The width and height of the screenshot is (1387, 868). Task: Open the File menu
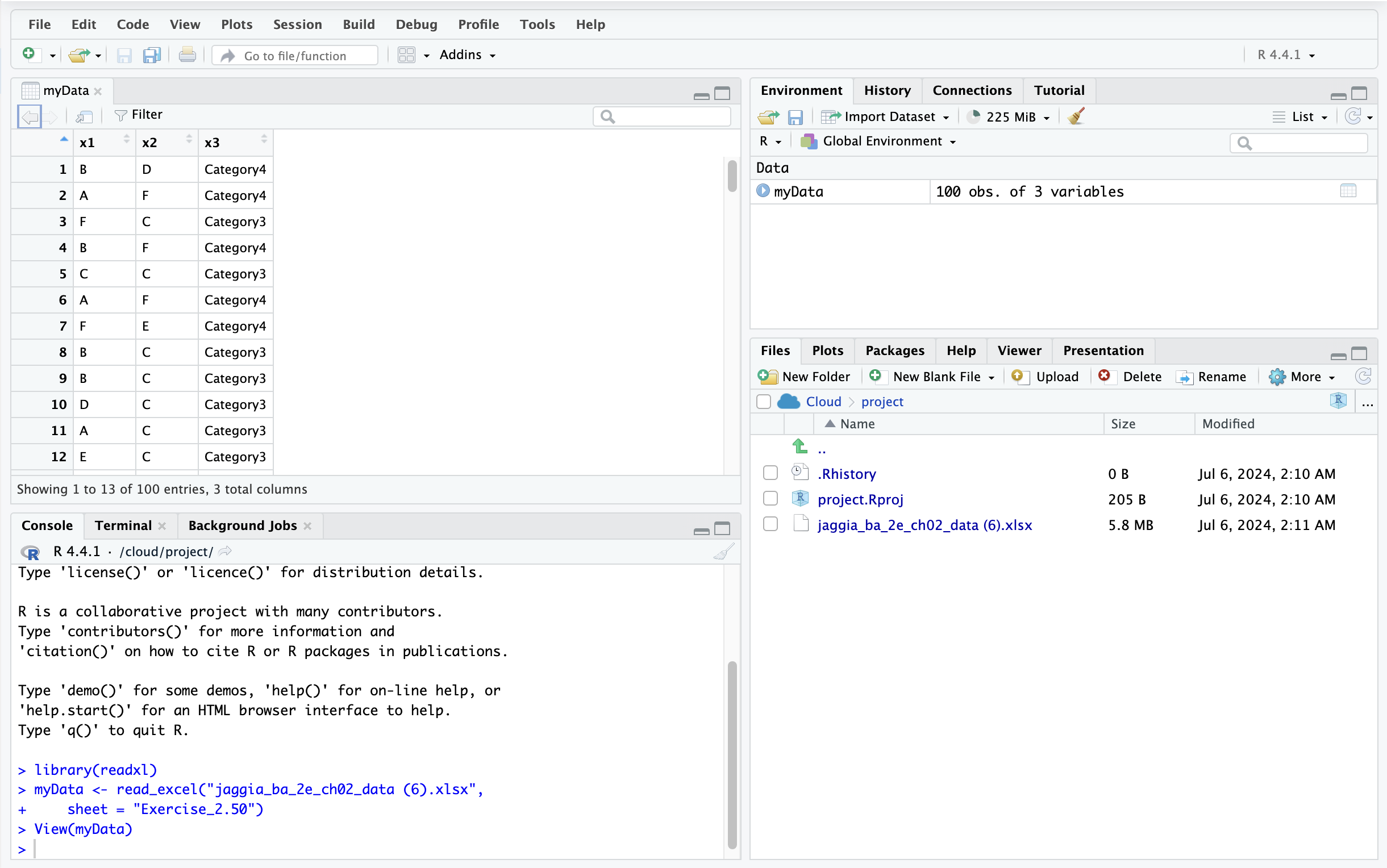point(39,24)
